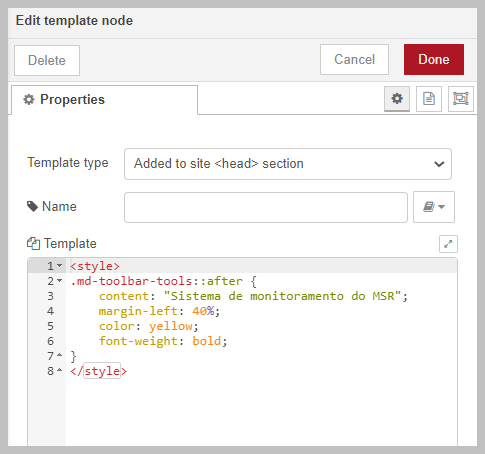The width and height of the screenshot is (485, 454).
Task: Delete the template node
Action: 47,60
